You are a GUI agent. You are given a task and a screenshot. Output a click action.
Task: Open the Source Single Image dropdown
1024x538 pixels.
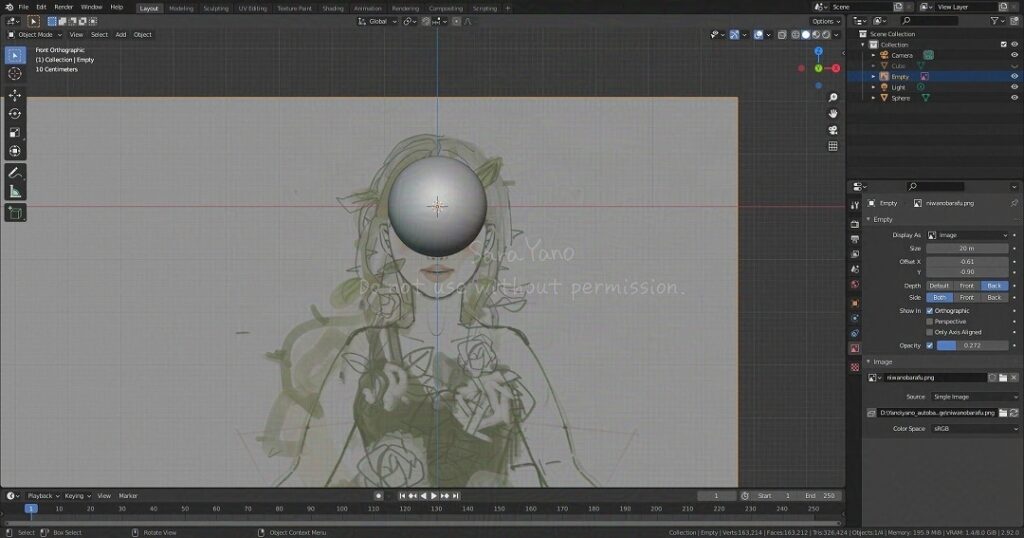tap(973, 397)
